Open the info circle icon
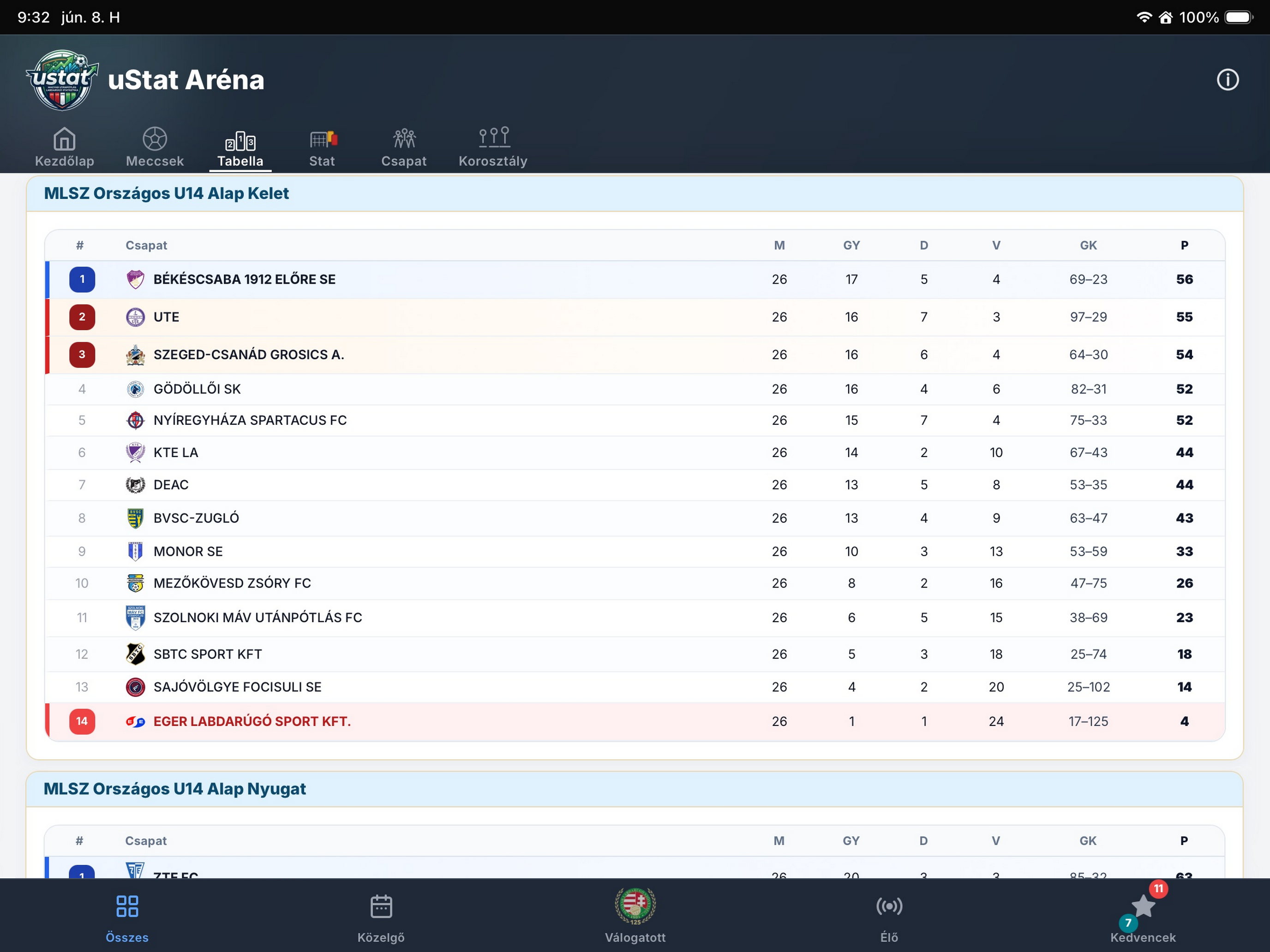The width and height of the screenshot is (1270, 952). click(1228, 80)
